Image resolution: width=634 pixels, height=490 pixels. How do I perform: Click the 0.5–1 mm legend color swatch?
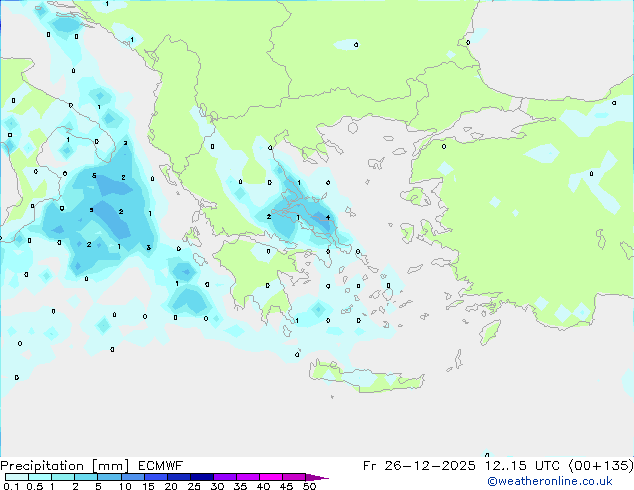[x=40, y=477]
